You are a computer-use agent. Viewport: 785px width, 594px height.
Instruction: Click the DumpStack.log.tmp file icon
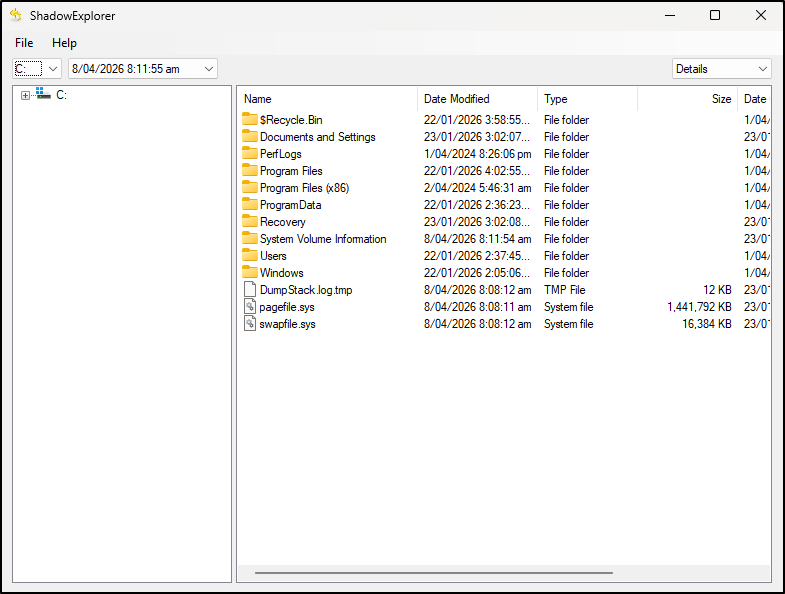[250, 289]
